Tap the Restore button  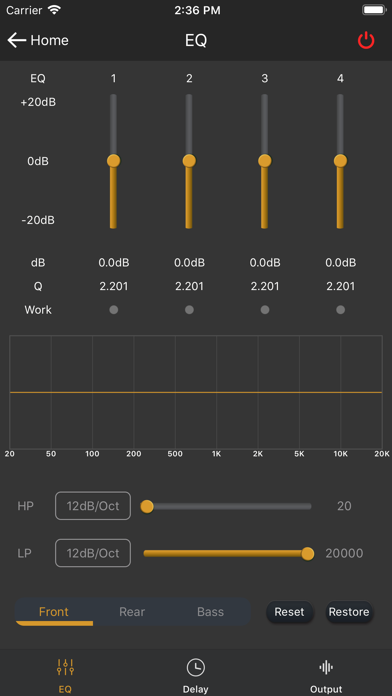tap(349, 612)
